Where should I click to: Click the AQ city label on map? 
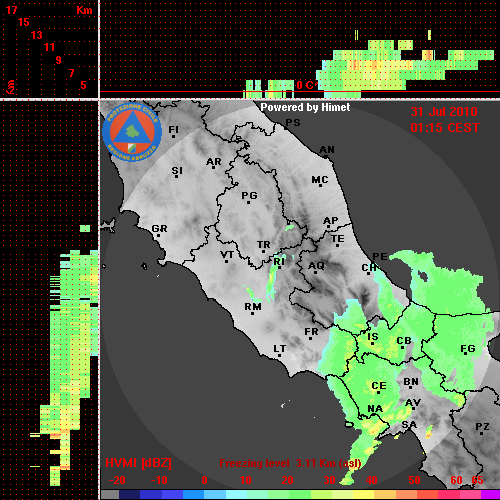point(316,266)
